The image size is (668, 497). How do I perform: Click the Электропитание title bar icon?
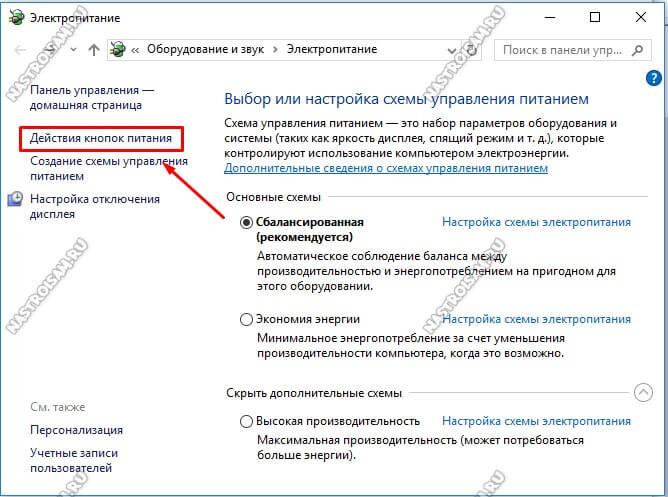[17, 18]
